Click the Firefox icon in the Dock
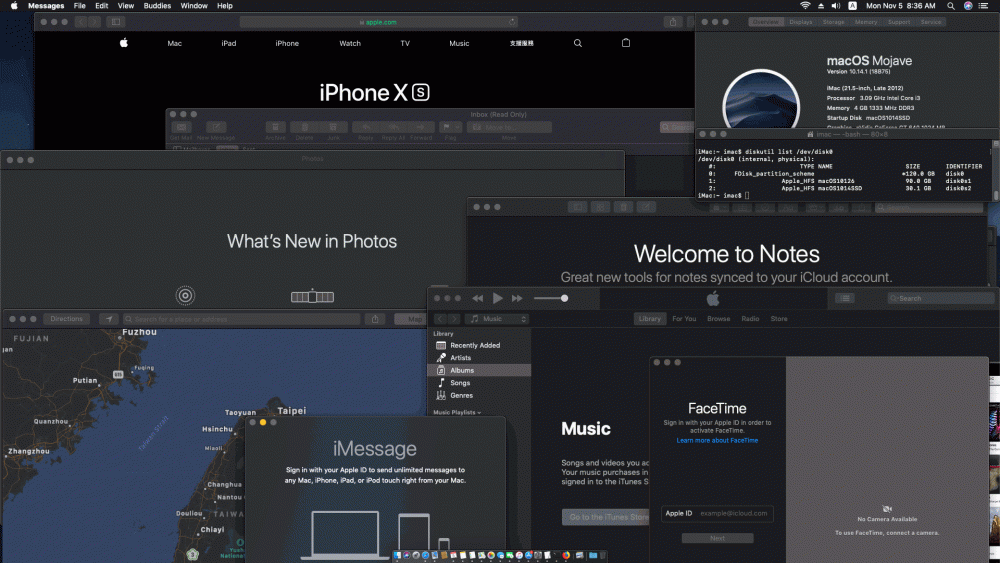This screenshot has height=563, width=1000. coord(566,555)
